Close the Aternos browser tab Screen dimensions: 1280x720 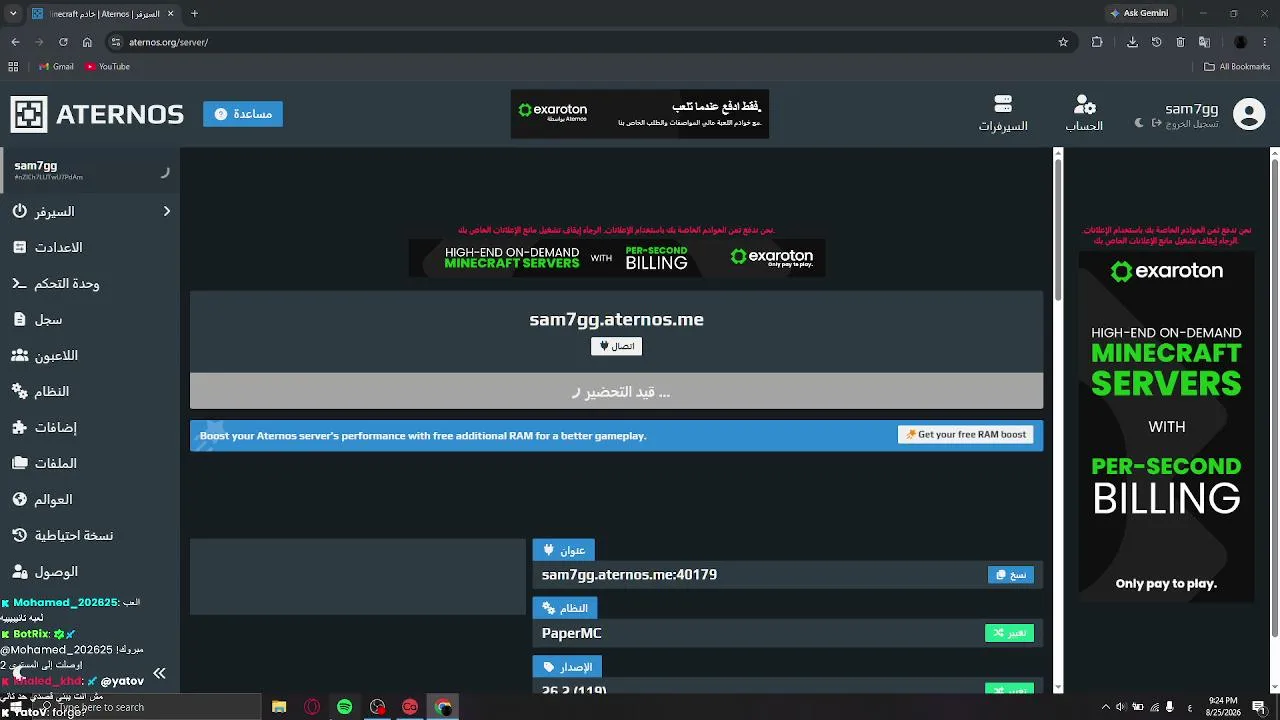pos(170,14)
